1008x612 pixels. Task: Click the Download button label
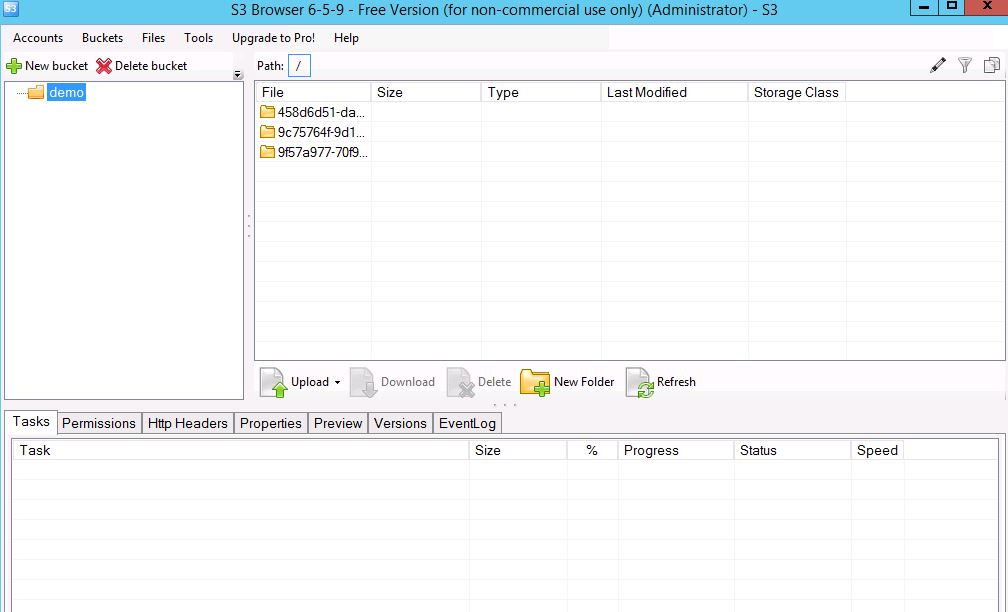point(408,382)
